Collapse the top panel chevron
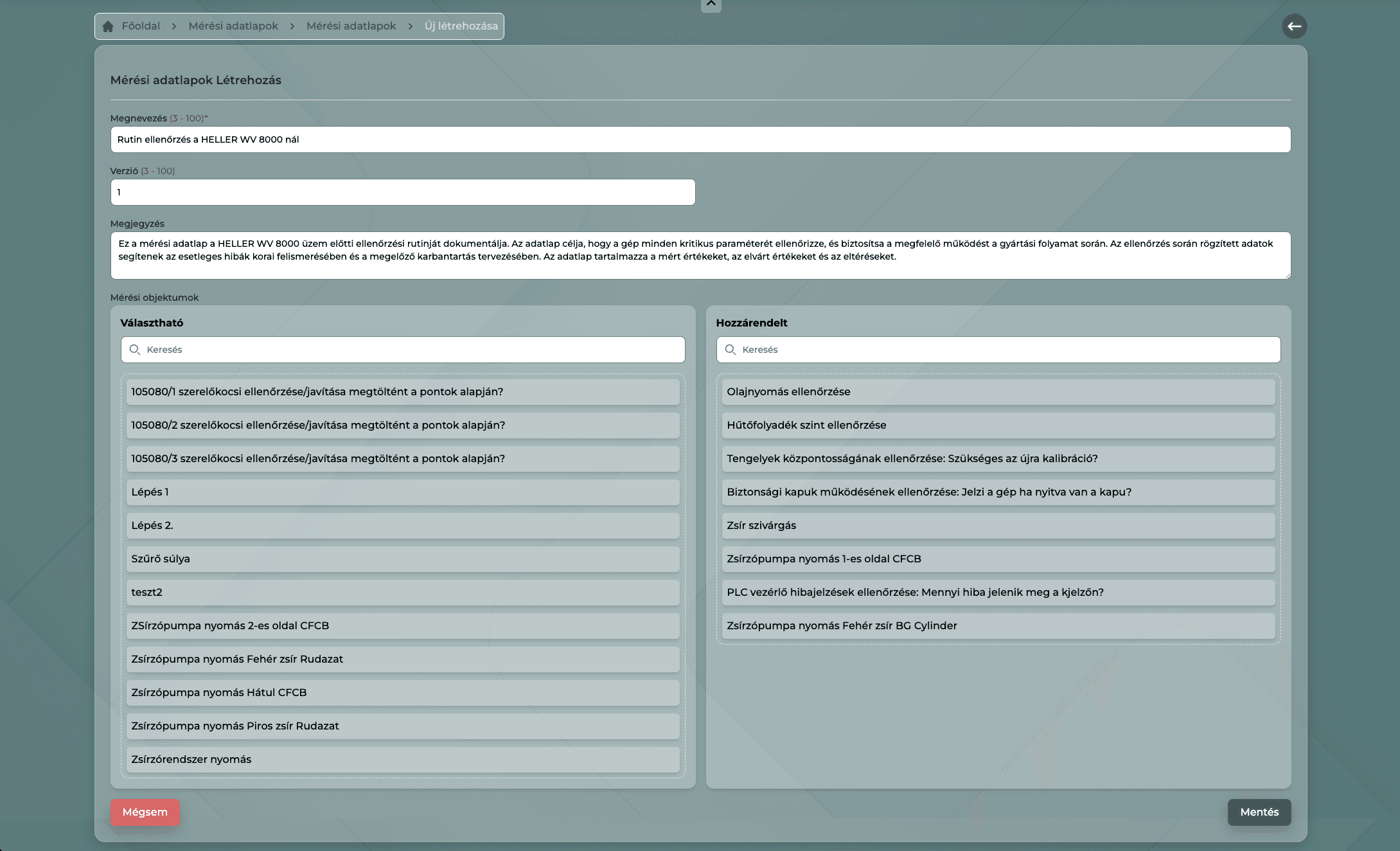1400x851 pixels. (x=711, y=4)
